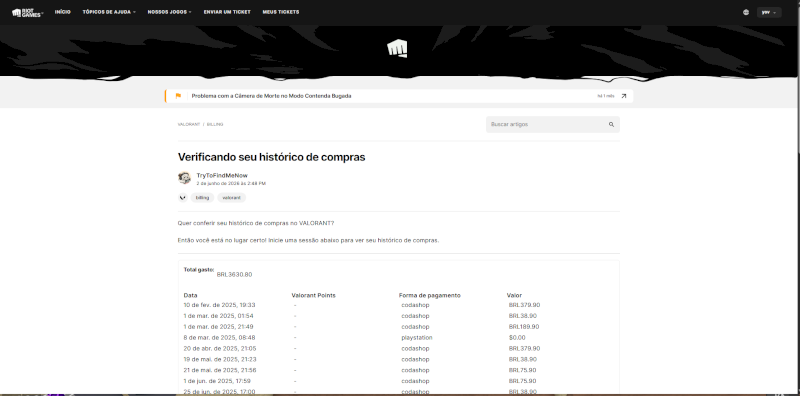Click the TryToFindMeNow author name

coord(222,176)
